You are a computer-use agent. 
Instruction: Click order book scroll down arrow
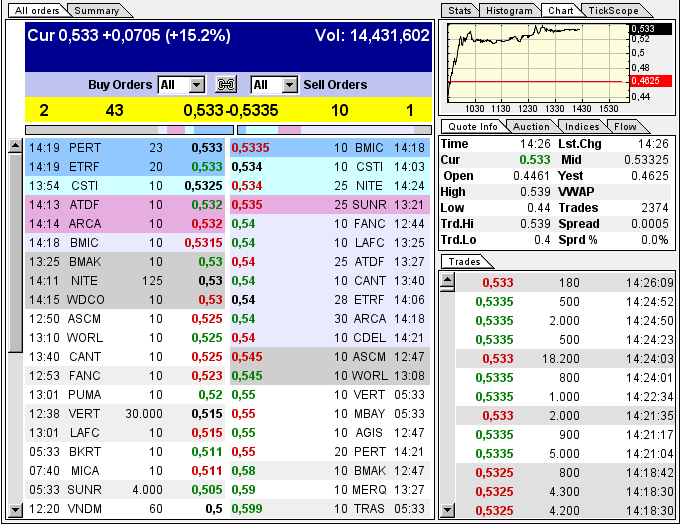click(x=15, y=510)
